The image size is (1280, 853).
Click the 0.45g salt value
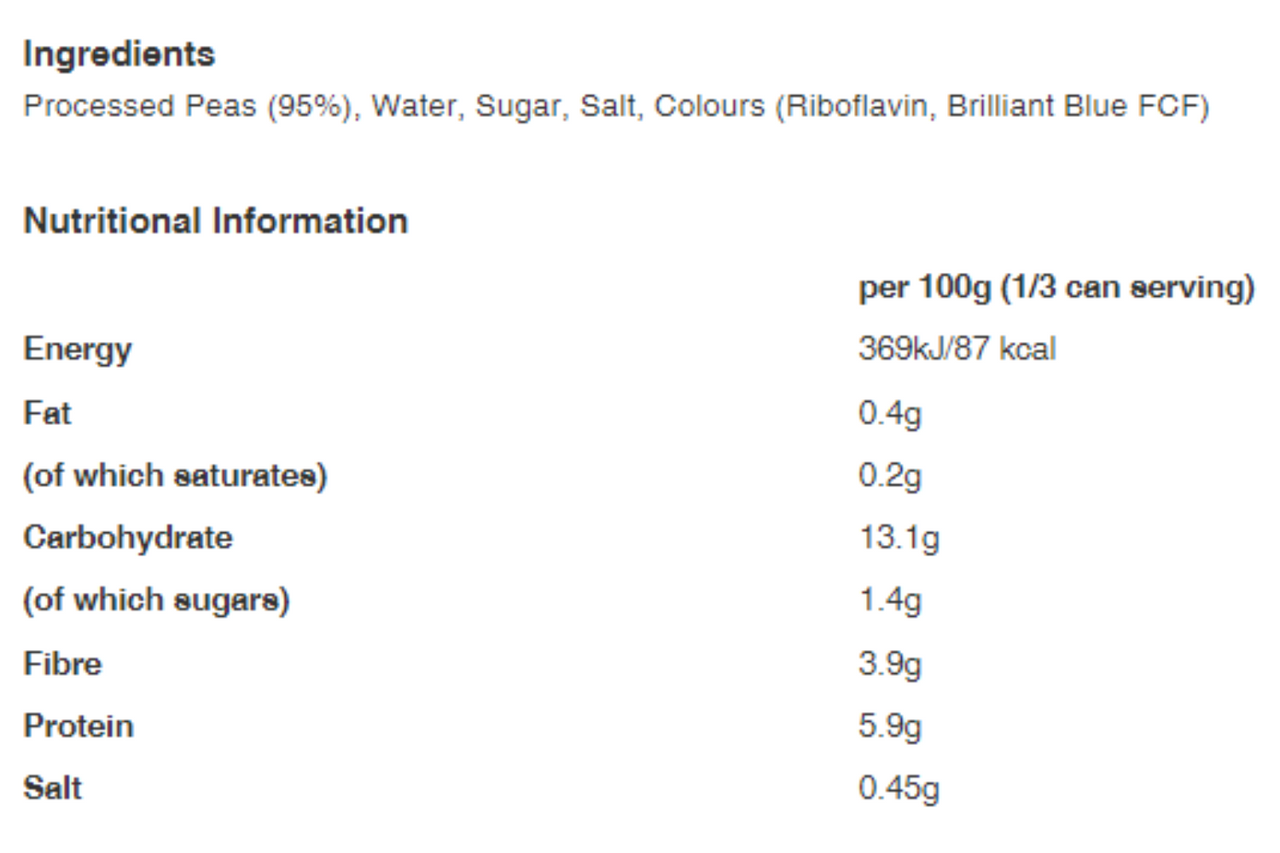coord(899,789)
